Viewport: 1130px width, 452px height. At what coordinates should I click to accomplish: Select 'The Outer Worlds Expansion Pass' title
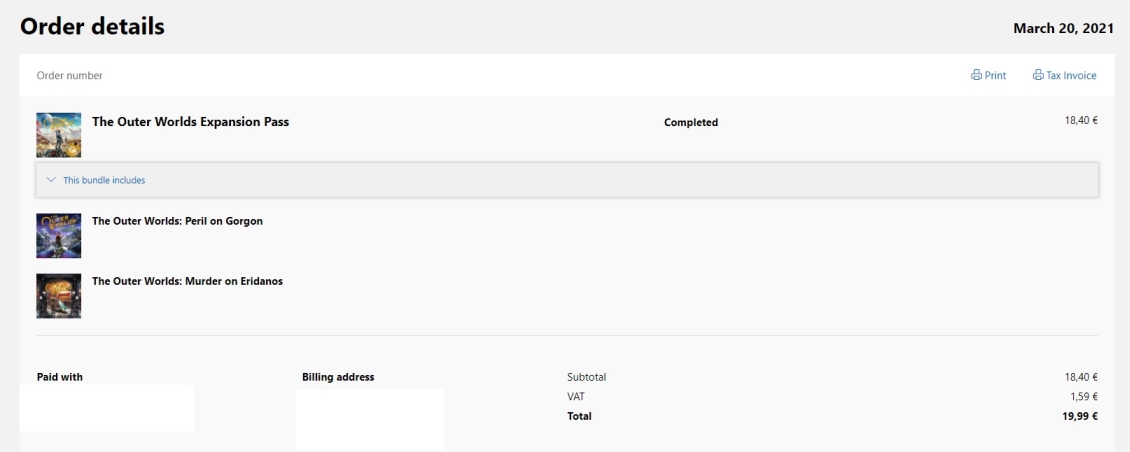(190, 122)
